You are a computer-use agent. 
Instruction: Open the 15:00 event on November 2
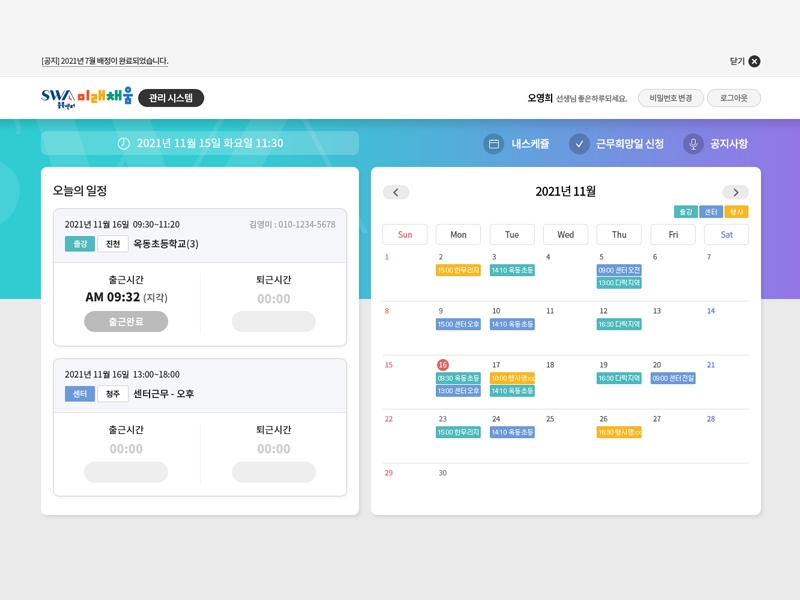(x=458, y=270)
